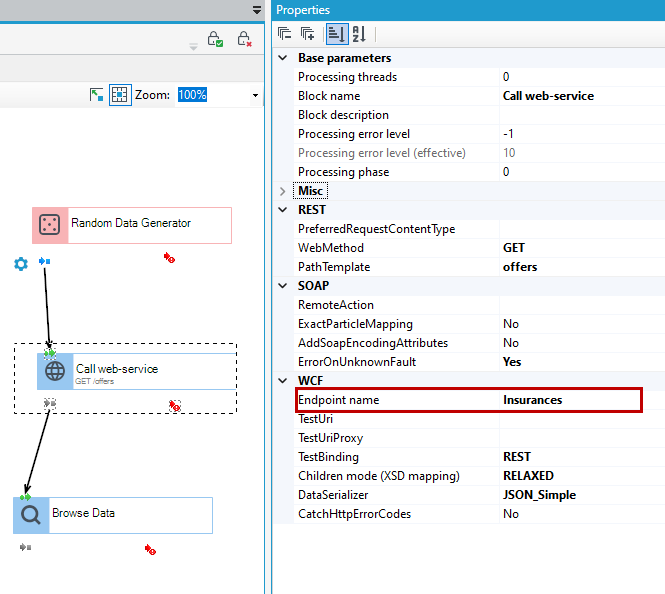
Task: Toggle the select-all grid icon near Zoom
Action: pyautogui.click(x=120, y=95)
